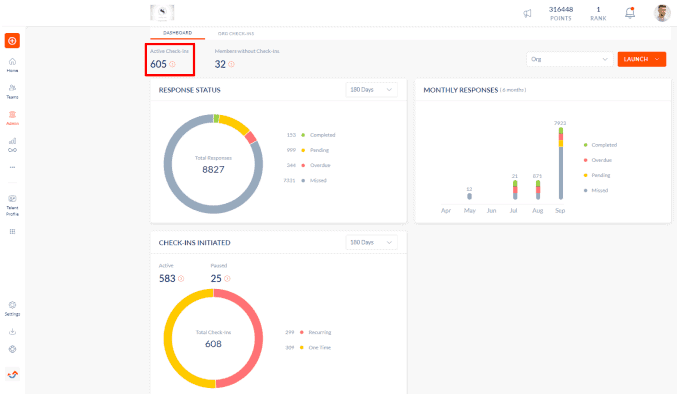Open the notifications bell
The height and width of the screenshot is (399, 685).
[x=630, y=13]
